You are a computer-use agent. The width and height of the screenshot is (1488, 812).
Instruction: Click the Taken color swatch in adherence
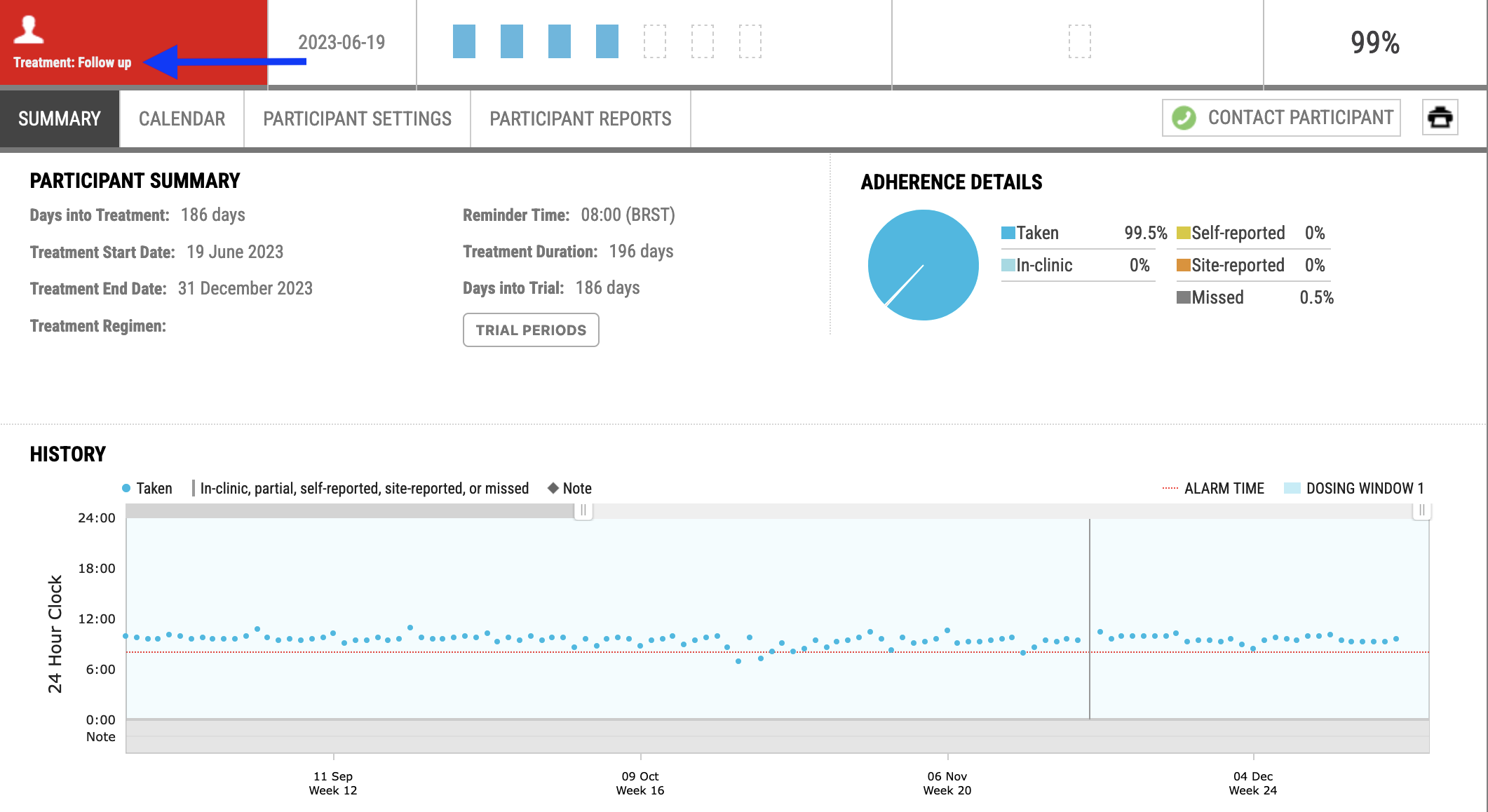[1008, 233]
